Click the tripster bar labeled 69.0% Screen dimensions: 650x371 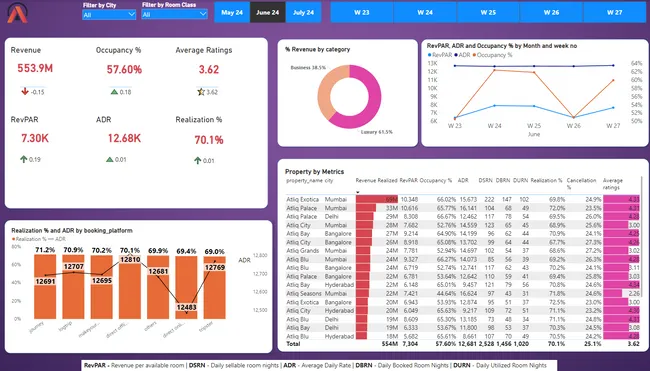click(x=214, y=288)
